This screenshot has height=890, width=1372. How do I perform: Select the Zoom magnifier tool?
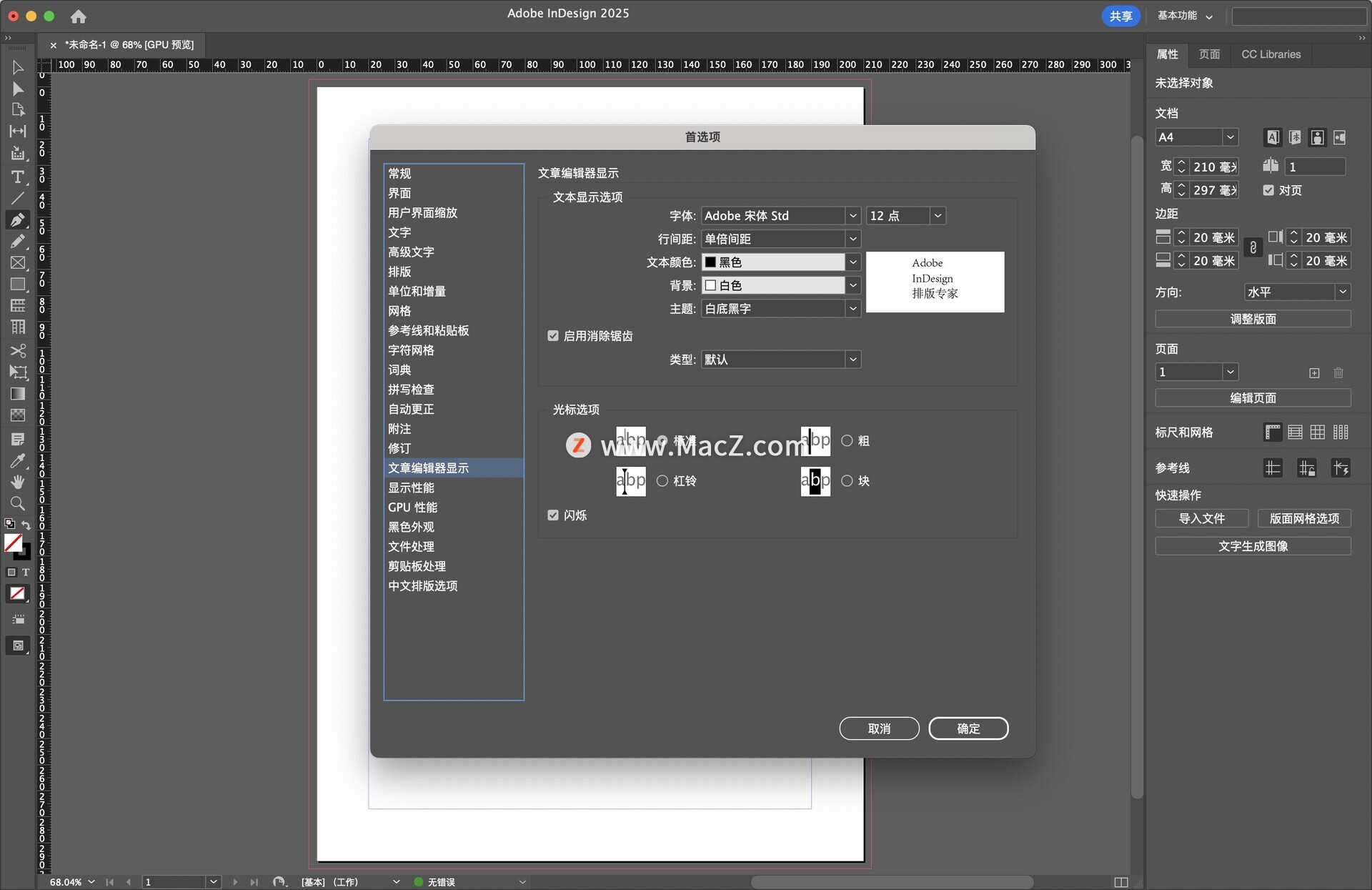tap(18, 503)
